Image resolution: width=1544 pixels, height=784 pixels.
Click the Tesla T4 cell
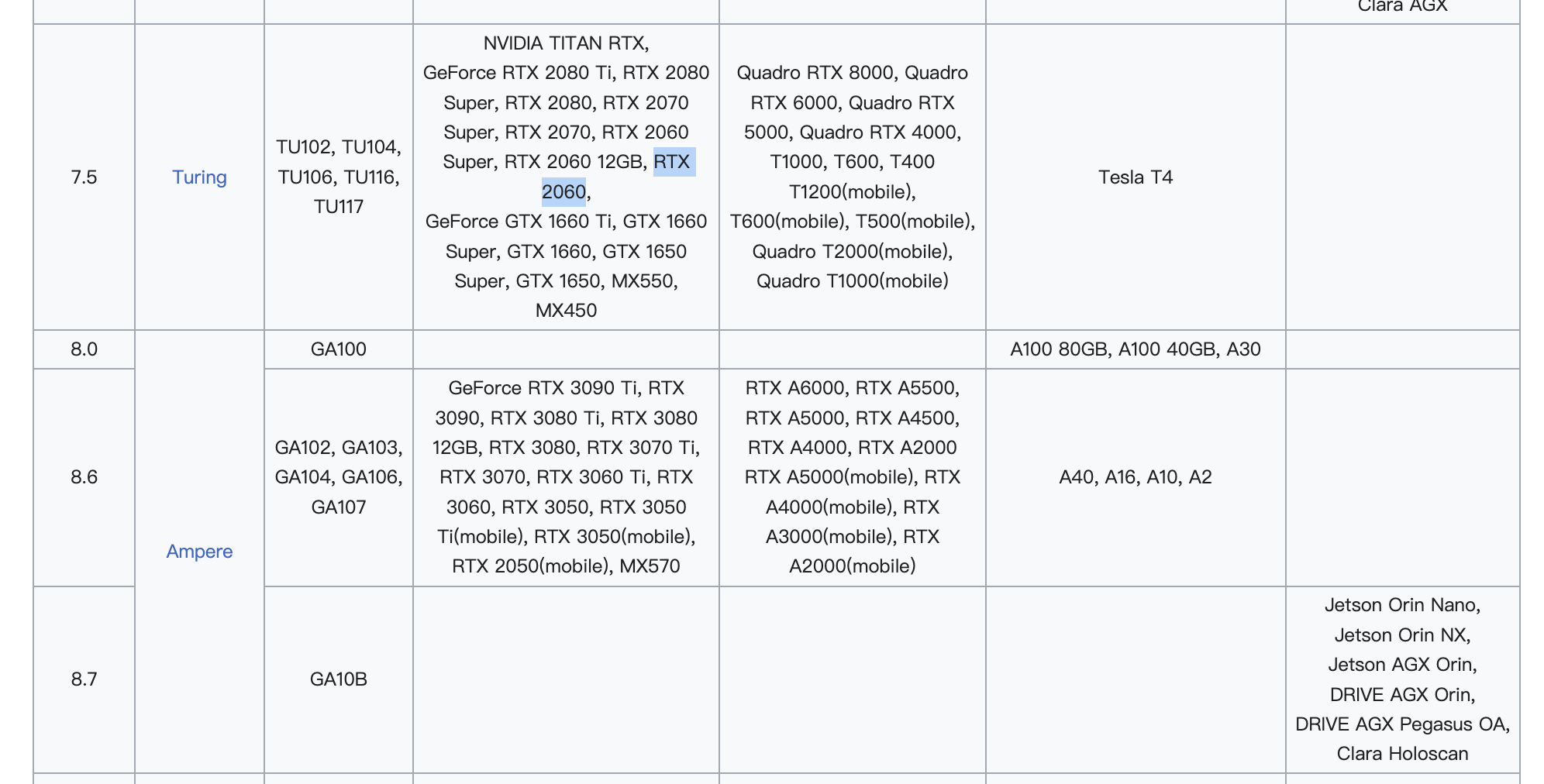point(1136,177)
